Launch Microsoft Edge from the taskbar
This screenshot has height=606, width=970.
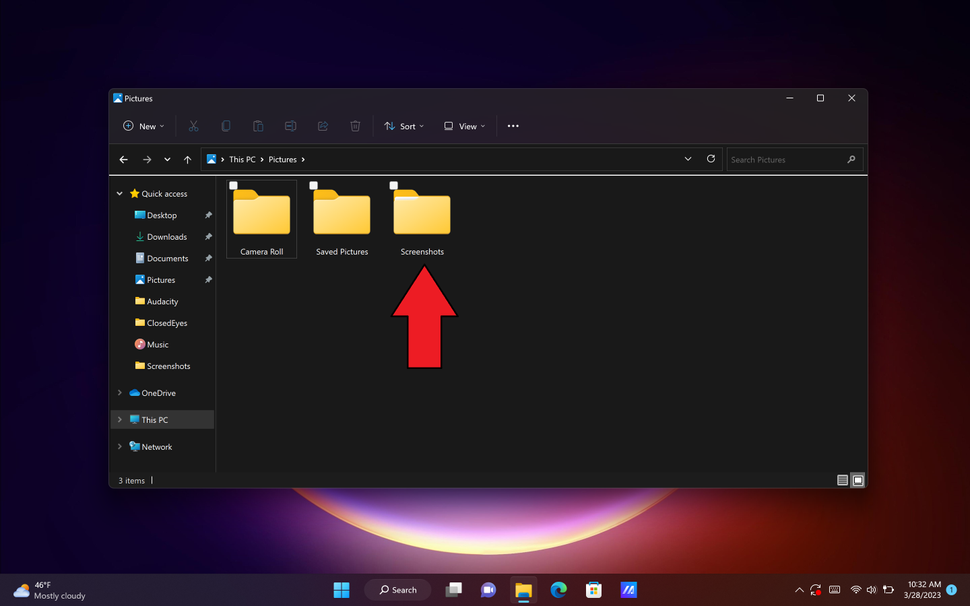pos(558,590)
